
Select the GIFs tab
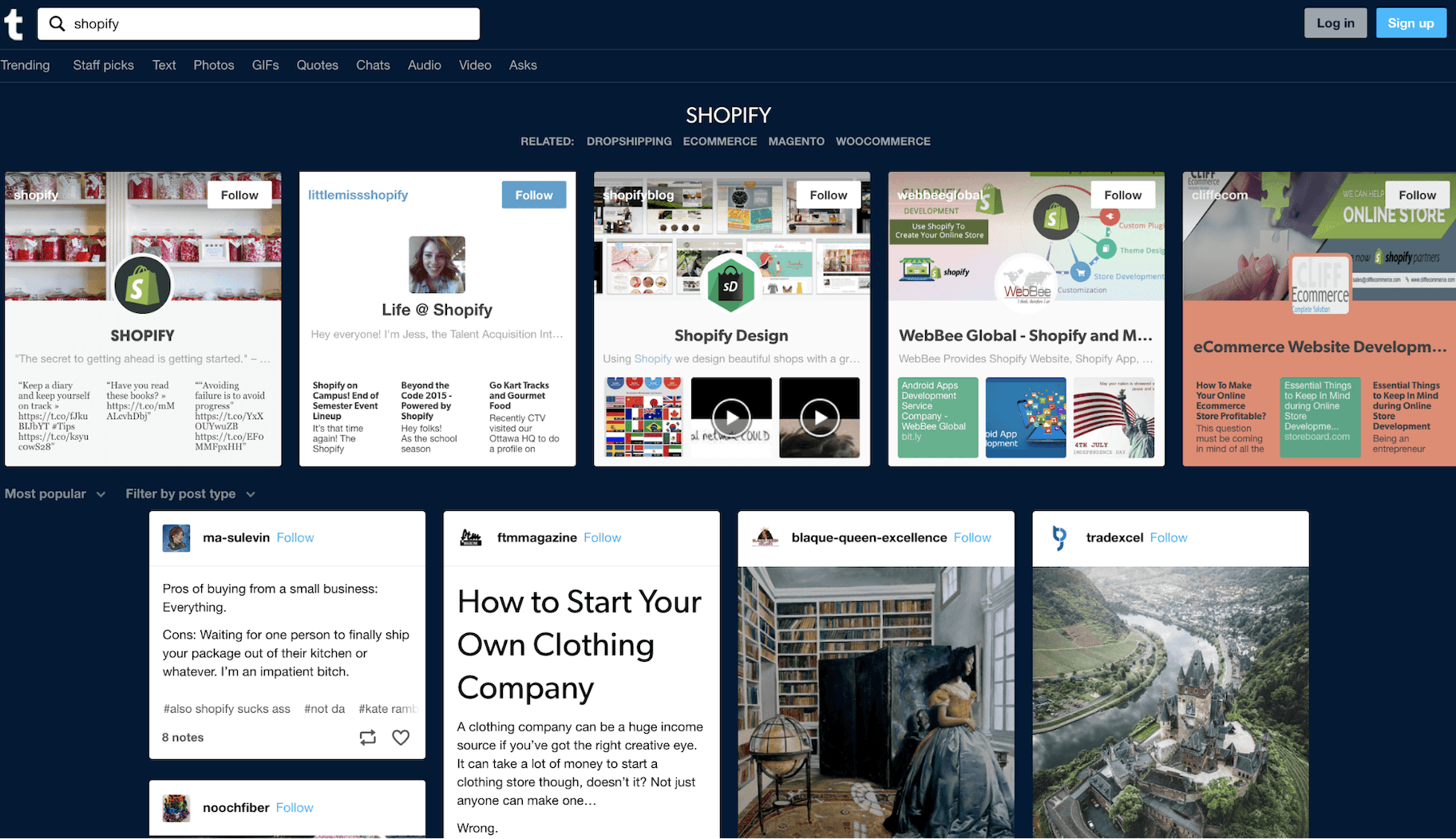265,65
